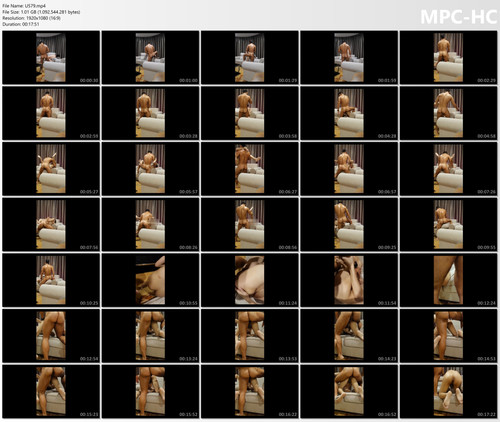Select the frame labeled 00:05:27
The height and width of the screenshot is (422, 500).
(51, 169)
